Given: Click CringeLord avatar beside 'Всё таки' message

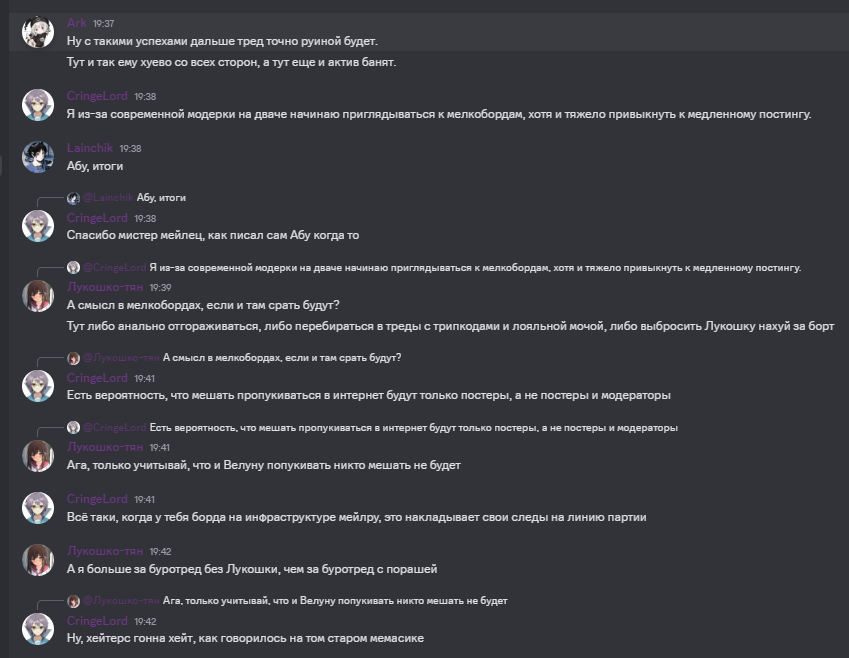Looking at the screenshot, I should coord(37,508).
